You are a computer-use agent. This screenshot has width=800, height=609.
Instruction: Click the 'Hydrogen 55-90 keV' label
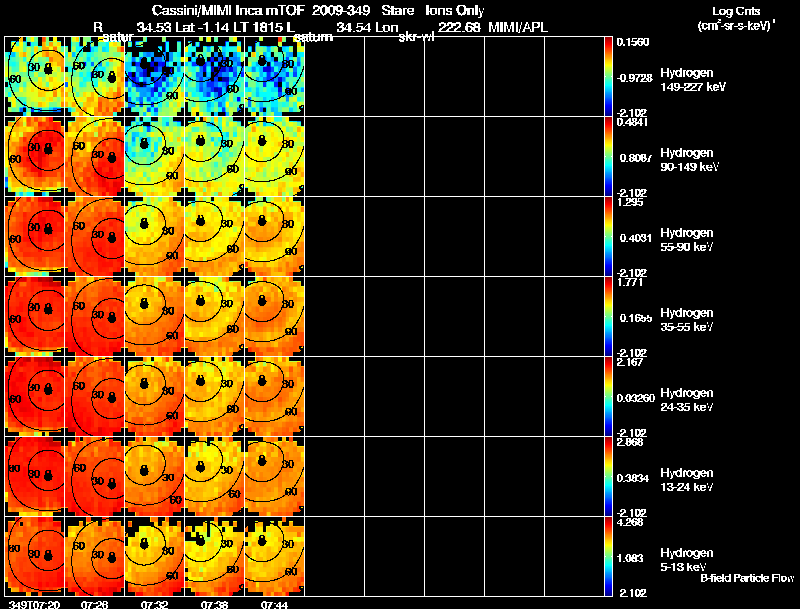[687, 240]
